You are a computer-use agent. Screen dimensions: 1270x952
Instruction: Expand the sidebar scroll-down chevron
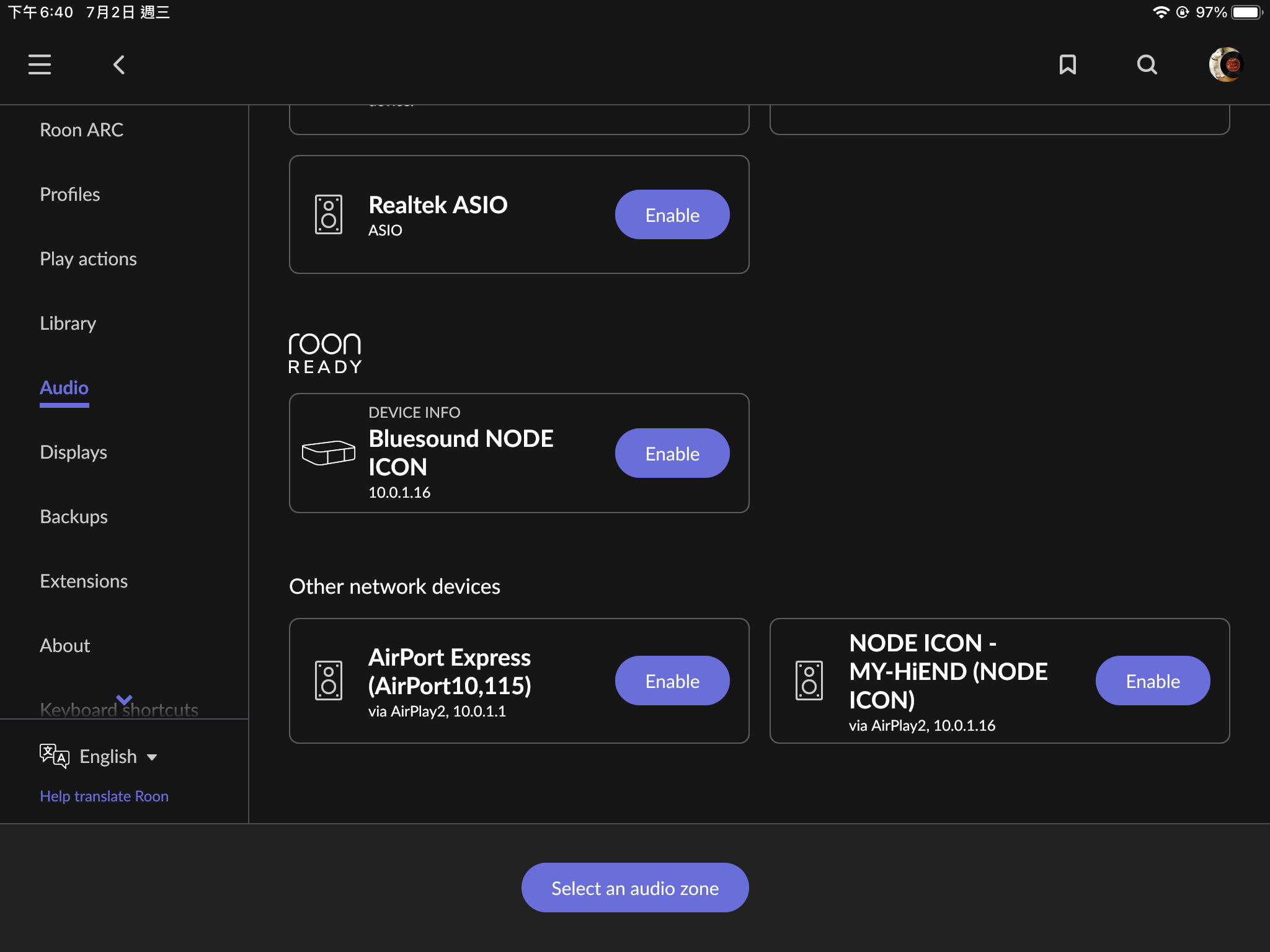[x=124, y=700]
